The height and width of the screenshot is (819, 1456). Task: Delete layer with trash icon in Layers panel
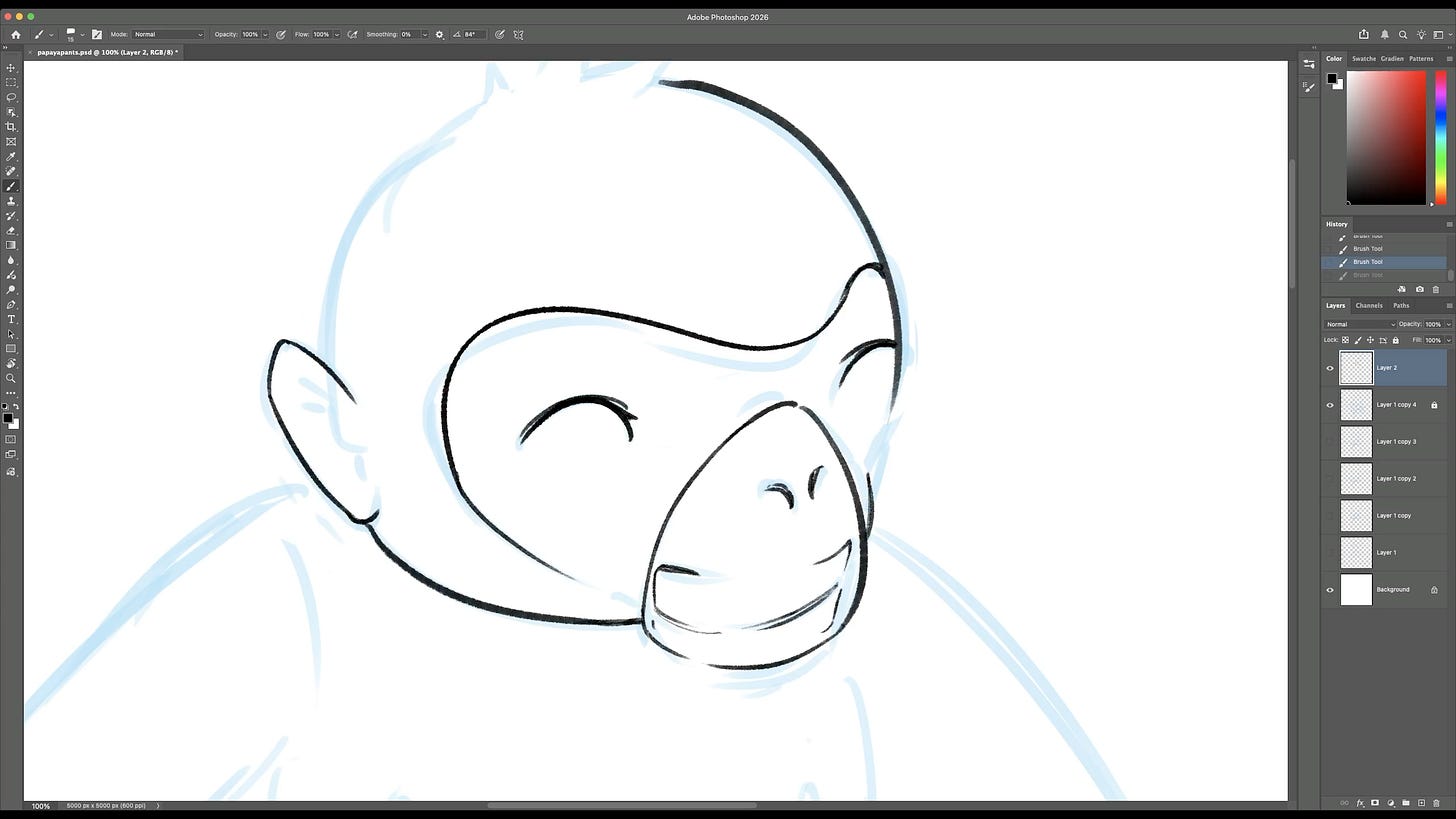[1437, 803]
